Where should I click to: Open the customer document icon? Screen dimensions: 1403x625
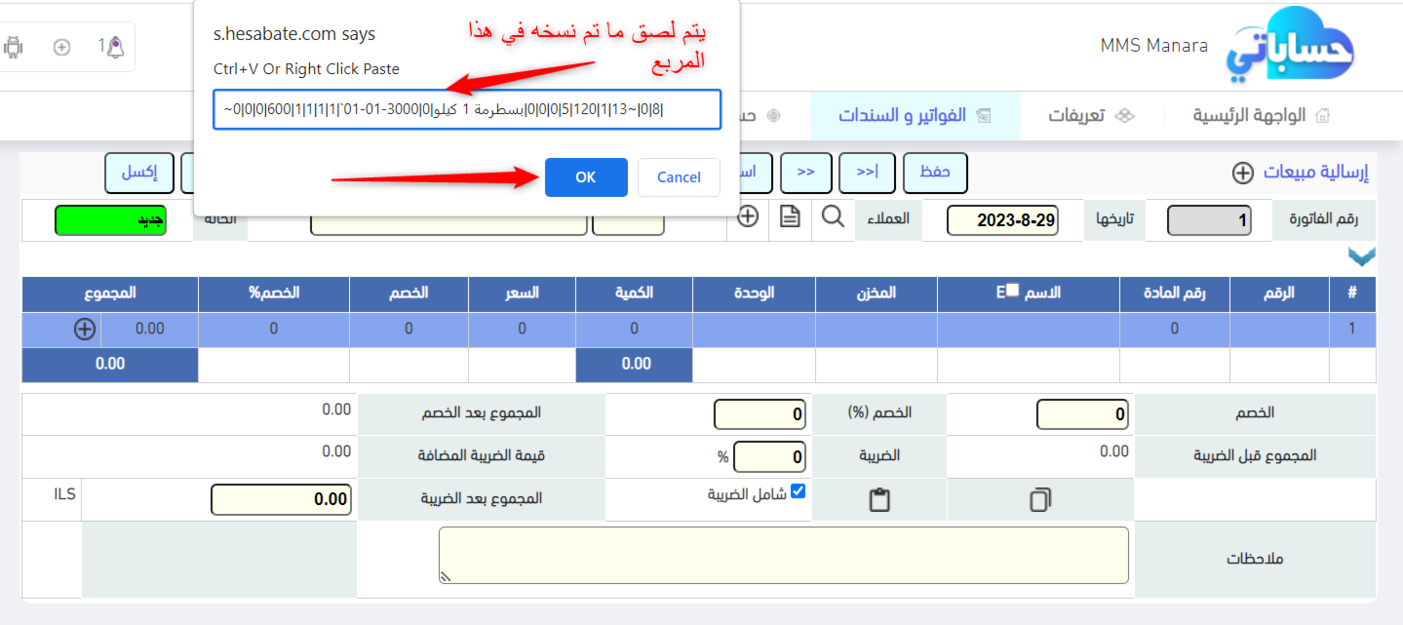(x=790, y=216)
